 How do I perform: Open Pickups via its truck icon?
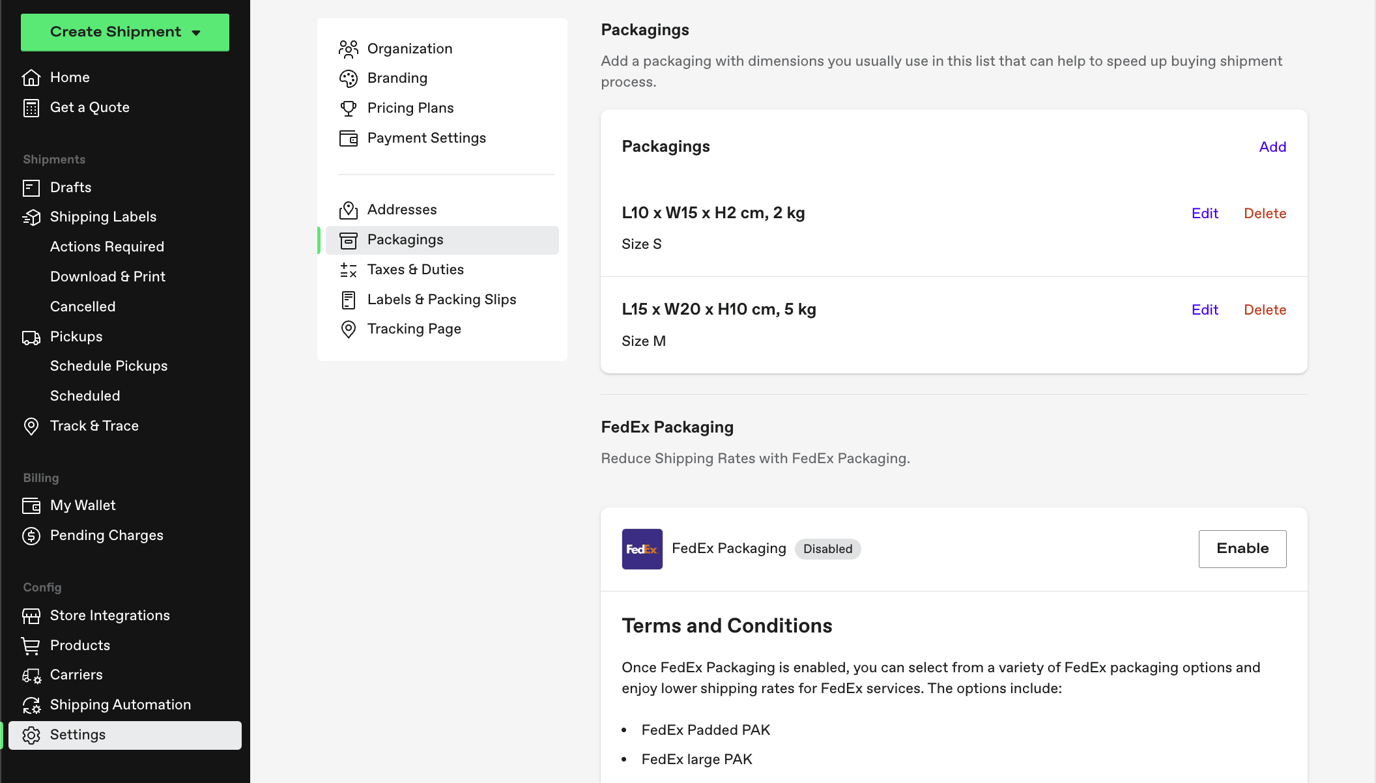(x=31, y=337)
